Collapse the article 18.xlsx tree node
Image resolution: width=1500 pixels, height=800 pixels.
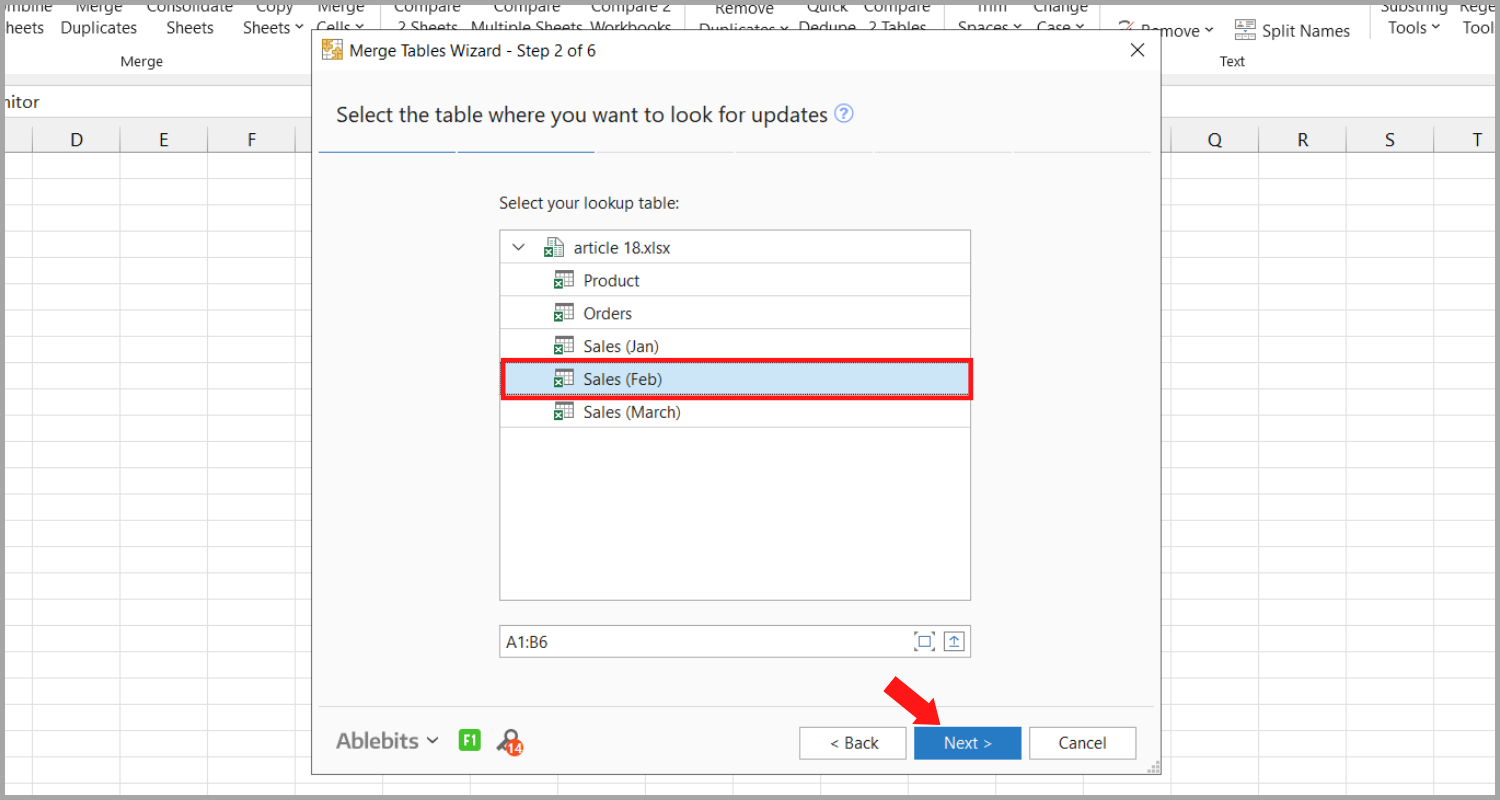click(x=518, y=248)
